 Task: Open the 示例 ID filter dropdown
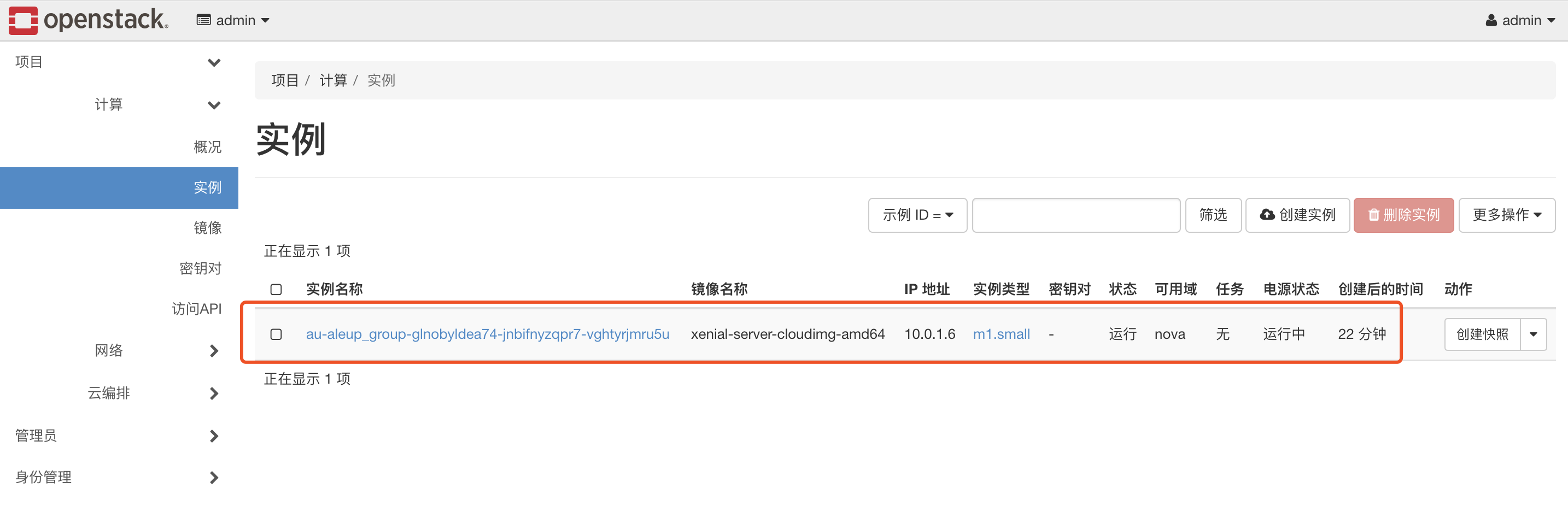point(917,215)
